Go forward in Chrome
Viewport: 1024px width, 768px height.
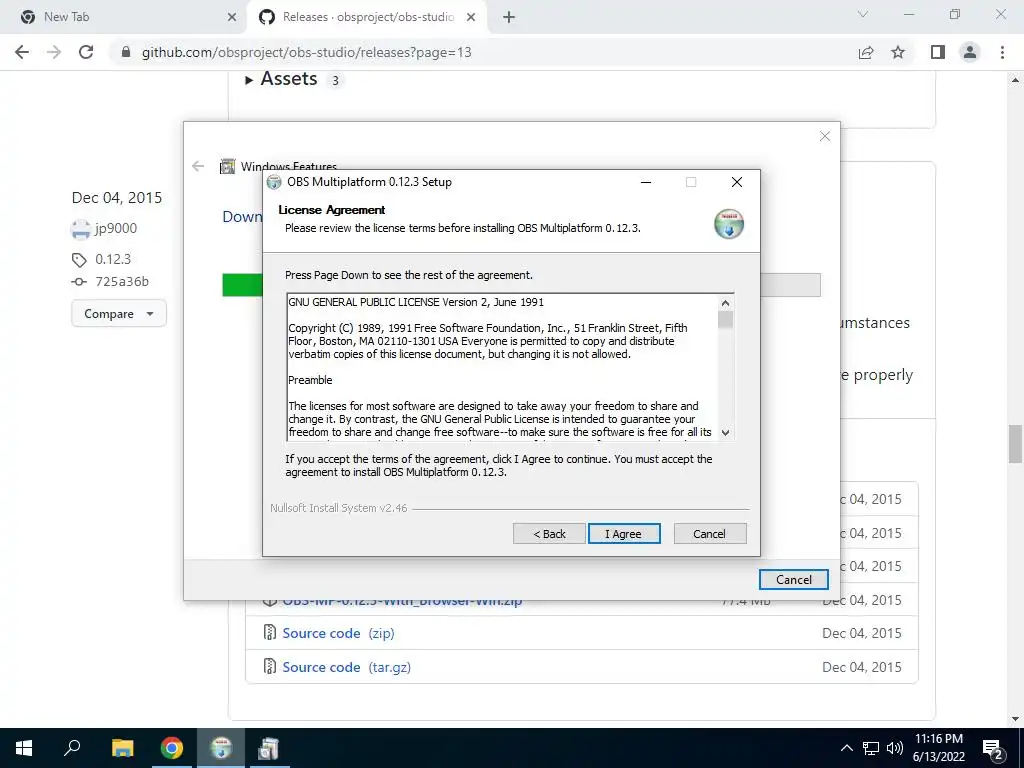[x=54, y=52]
